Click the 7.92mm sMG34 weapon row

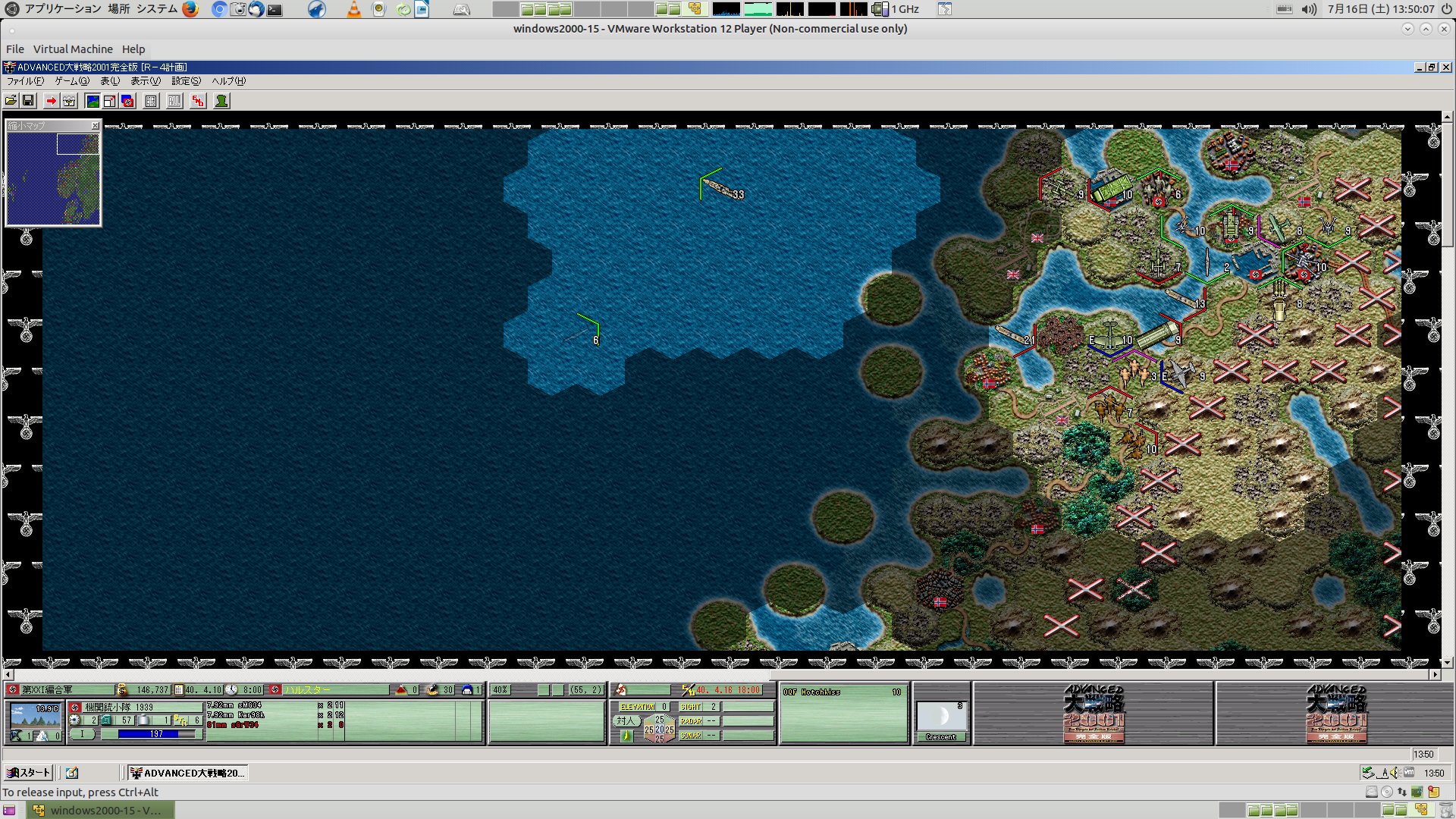pos(275,706)
